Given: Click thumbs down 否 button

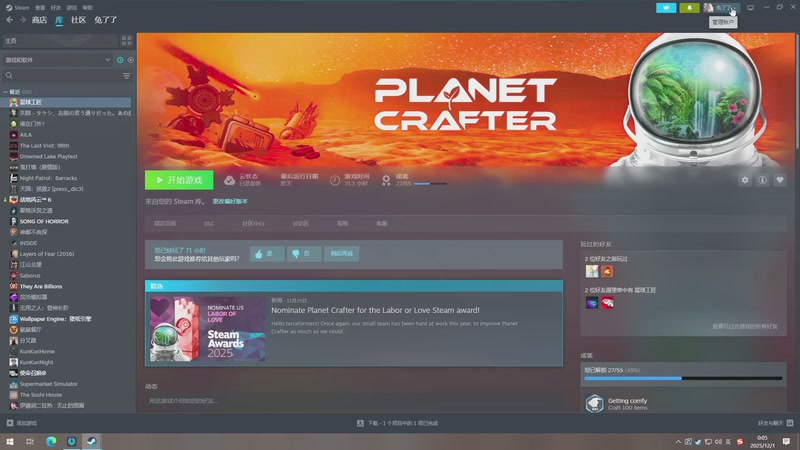Looking at the screenshot, I should 304,254.
